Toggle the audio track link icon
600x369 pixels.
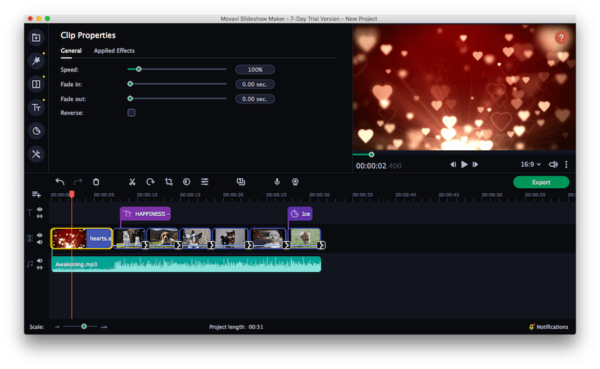[40, 268]
